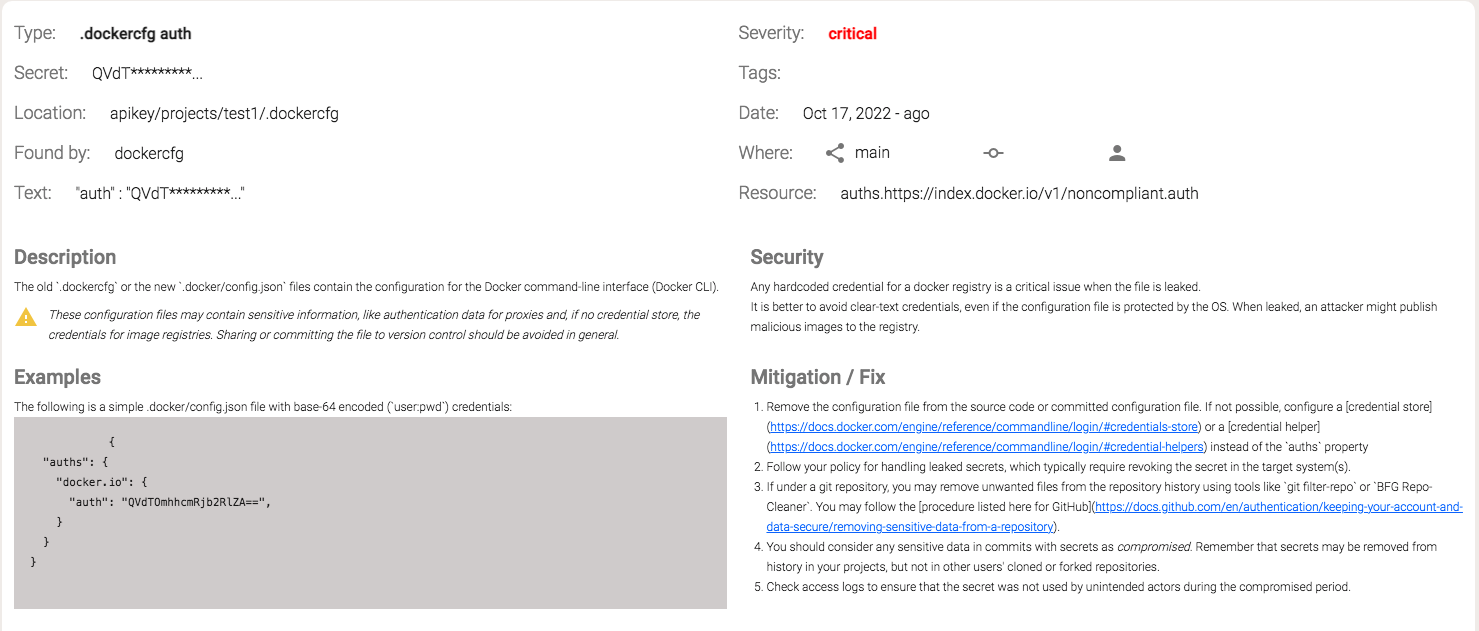1479x631 pixels.
Task: Click the main branch name
Action: pos(872,153)
